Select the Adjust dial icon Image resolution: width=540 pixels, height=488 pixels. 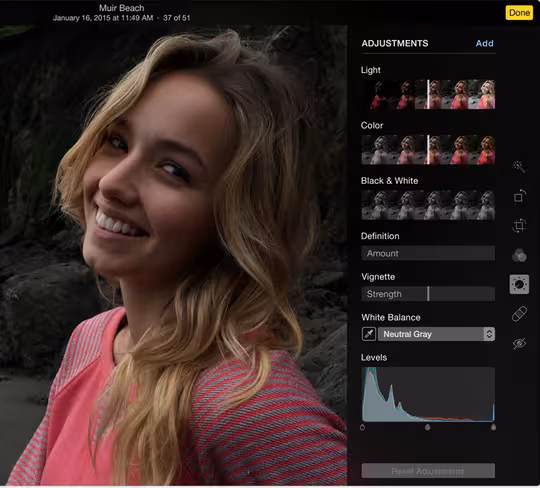tap(519, 284)
